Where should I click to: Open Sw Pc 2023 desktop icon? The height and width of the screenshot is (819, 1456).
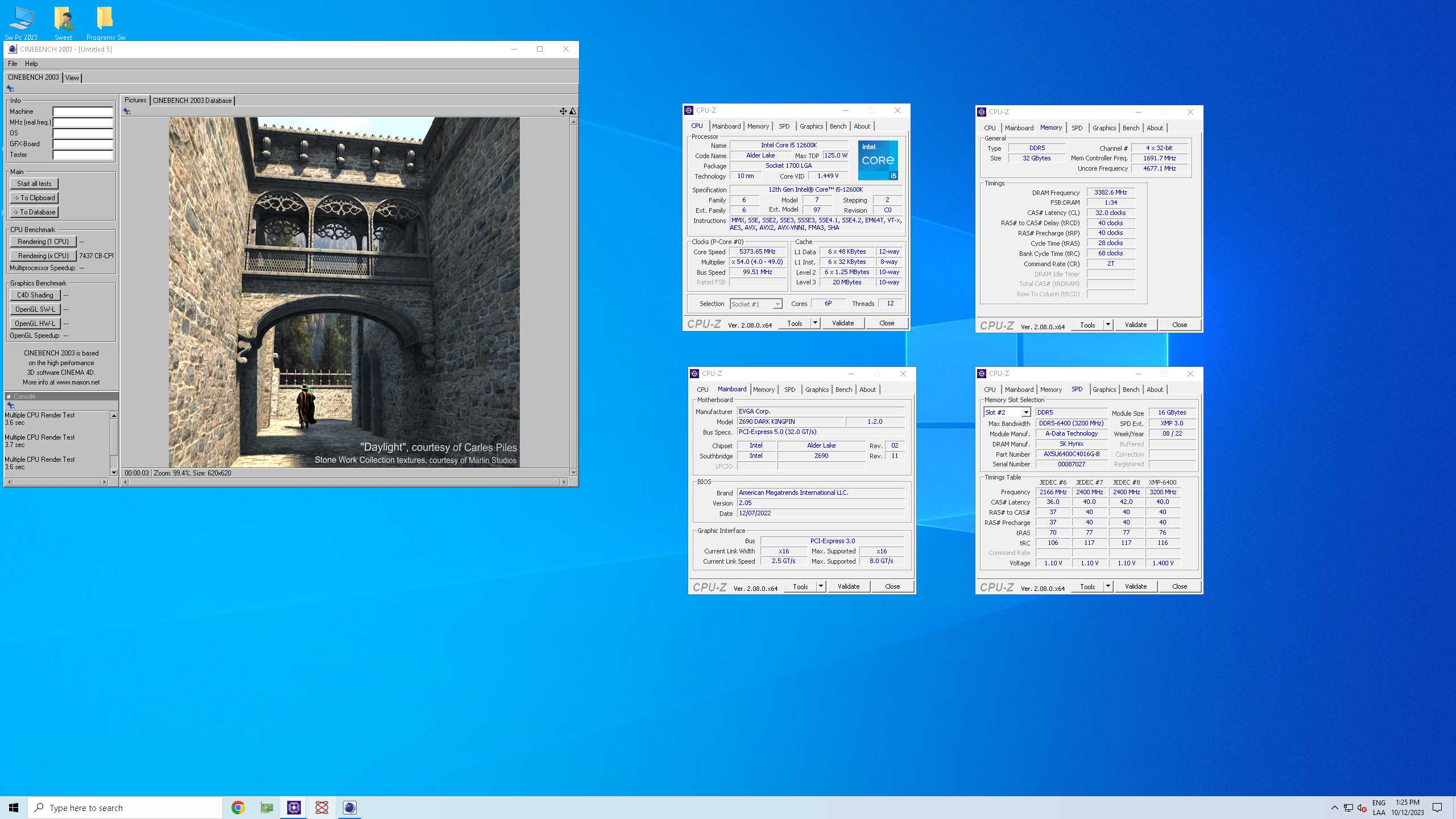click(x=21, y=23)
